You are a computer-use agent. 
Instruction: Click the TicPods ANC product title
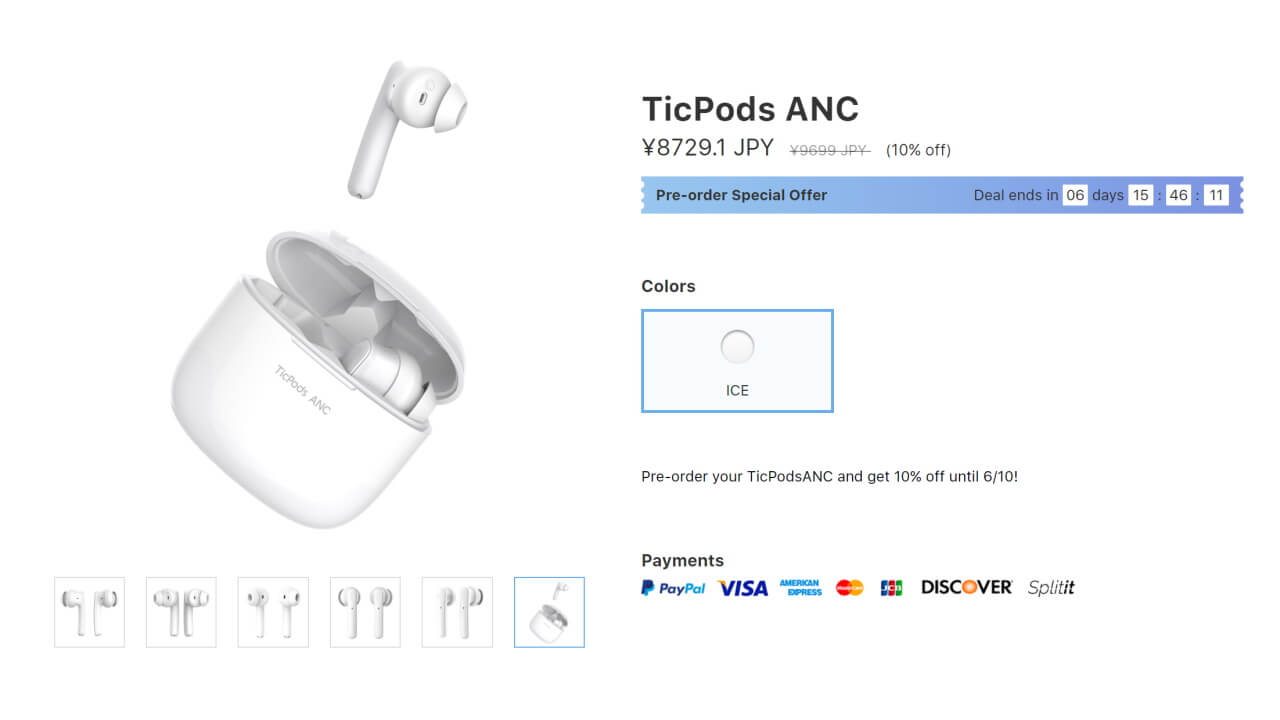click(750, 109)
